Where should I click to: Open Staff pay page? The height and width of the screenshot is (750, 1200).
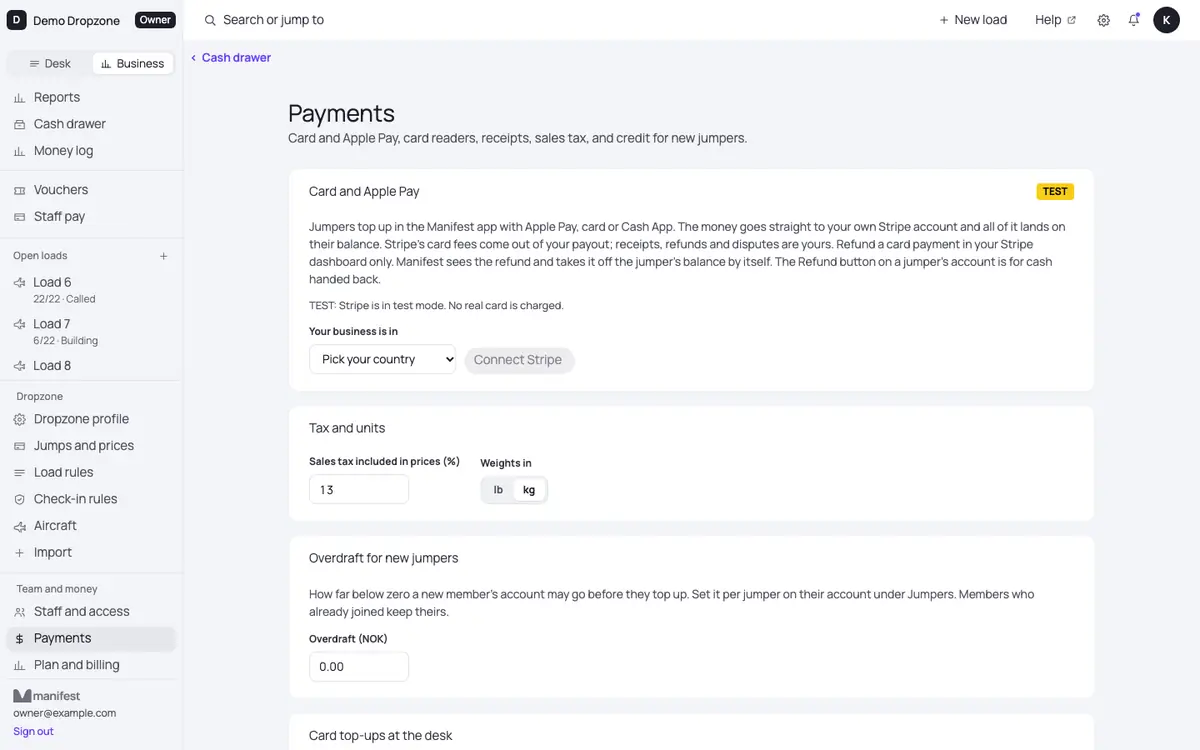tap(91, 217)
